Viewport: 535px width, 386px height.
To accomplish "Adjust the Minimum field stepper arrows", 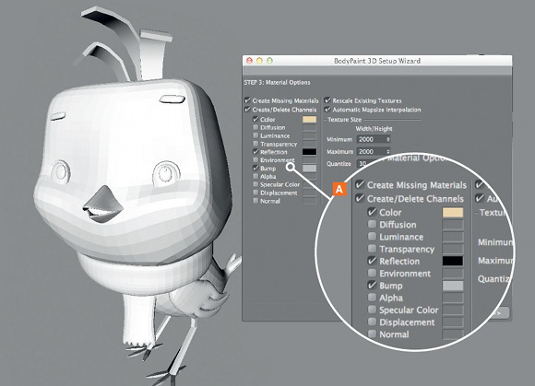I will click(388, 139).
